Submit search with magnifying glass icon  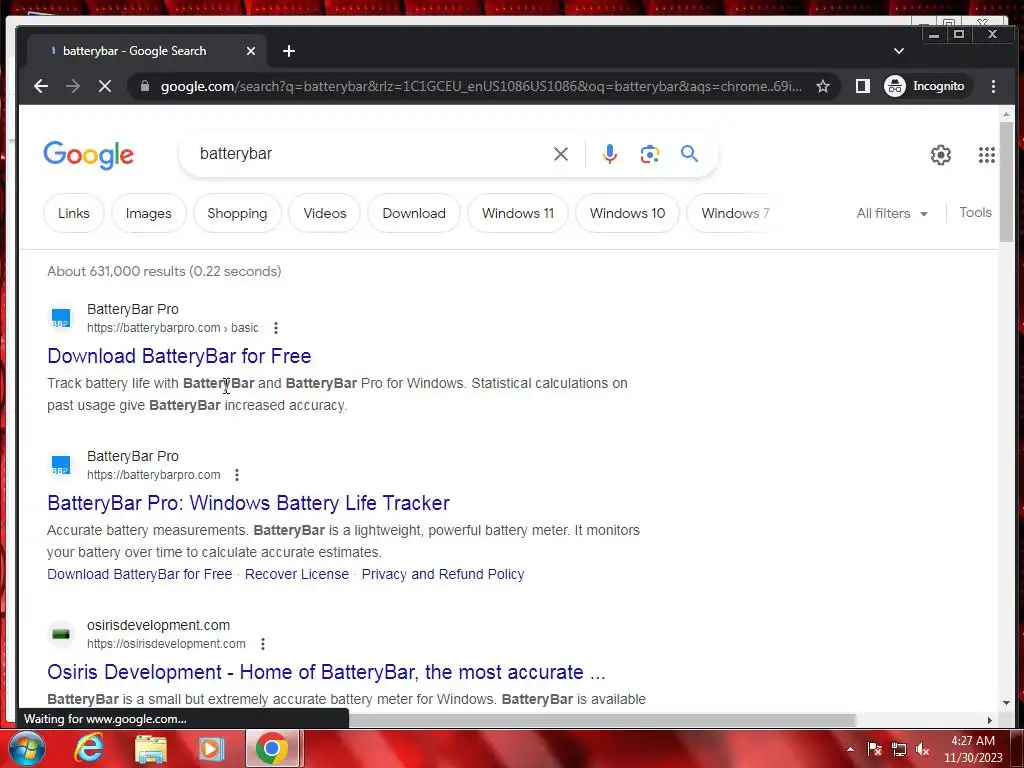point(690,154)
